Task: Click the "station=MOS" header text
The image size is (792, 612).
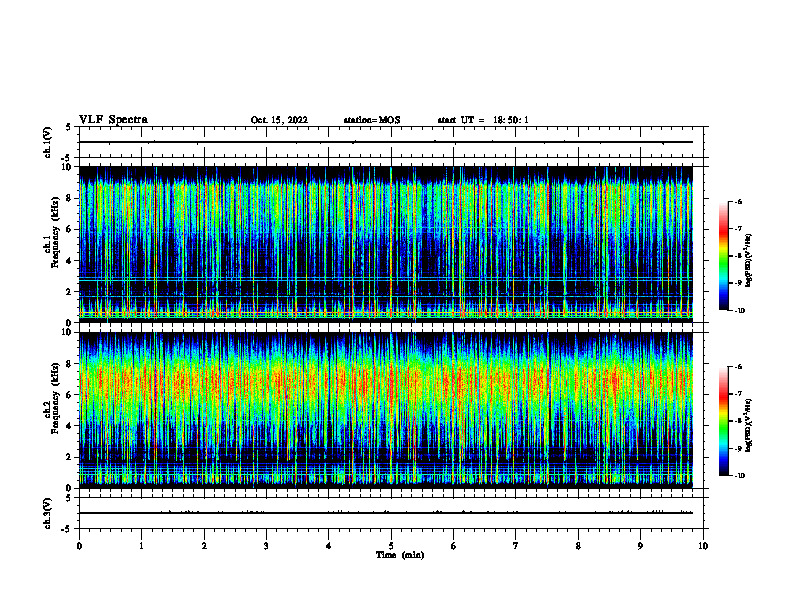Action: pyautogui.click(x=372, y=120)
